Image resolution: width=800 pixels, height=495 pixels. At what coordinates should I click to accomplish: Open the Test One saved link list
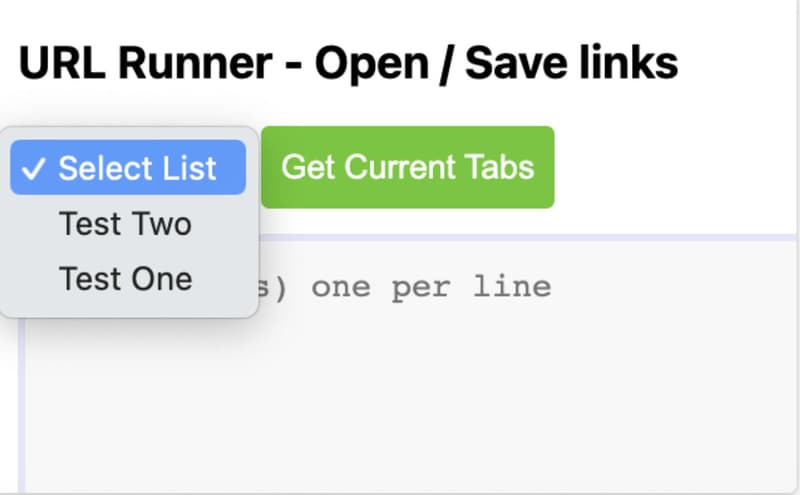tap(125, 277)
